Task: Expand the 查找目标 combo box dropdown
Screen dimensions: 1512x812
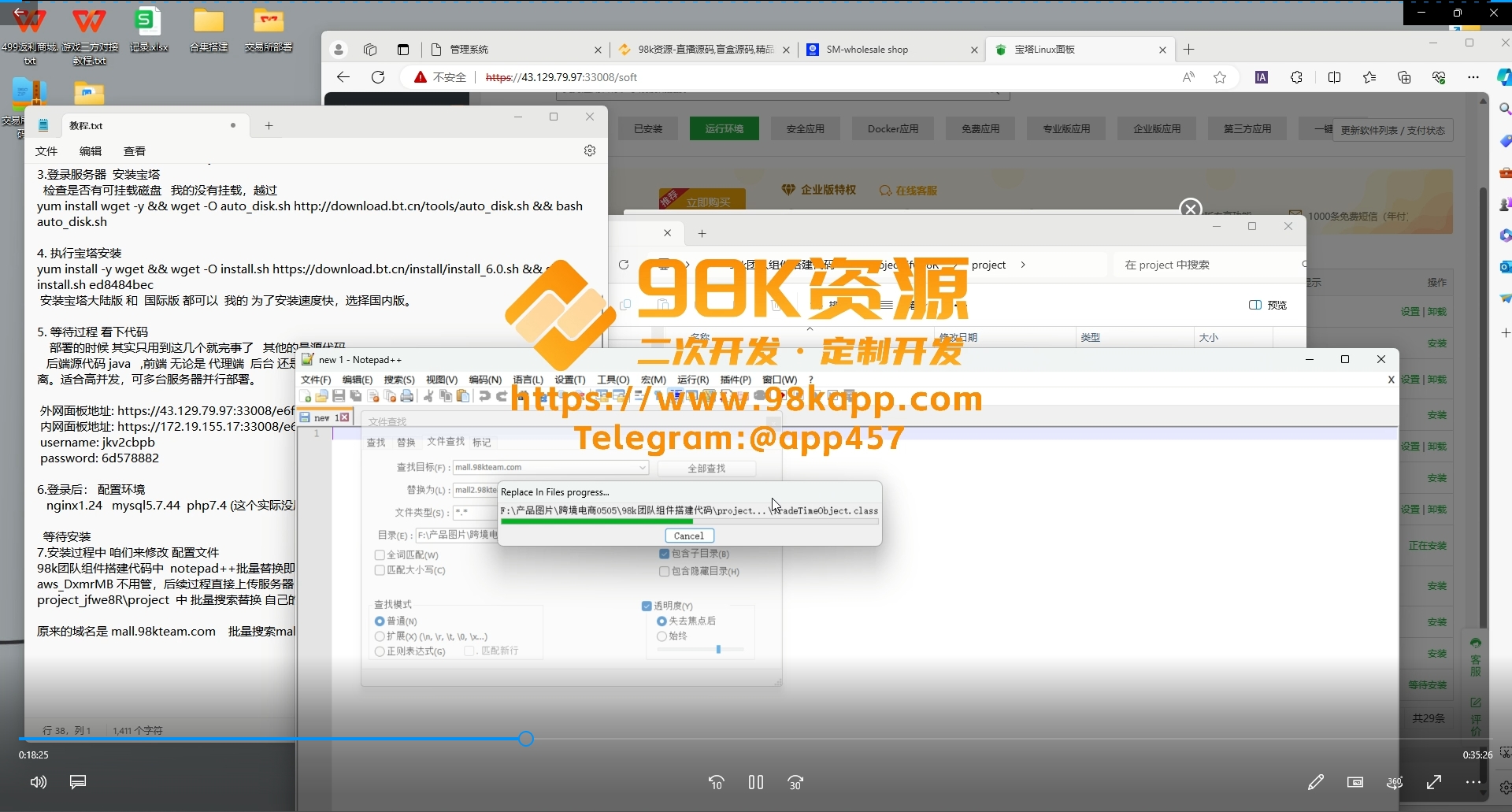Action: point(643,468)
